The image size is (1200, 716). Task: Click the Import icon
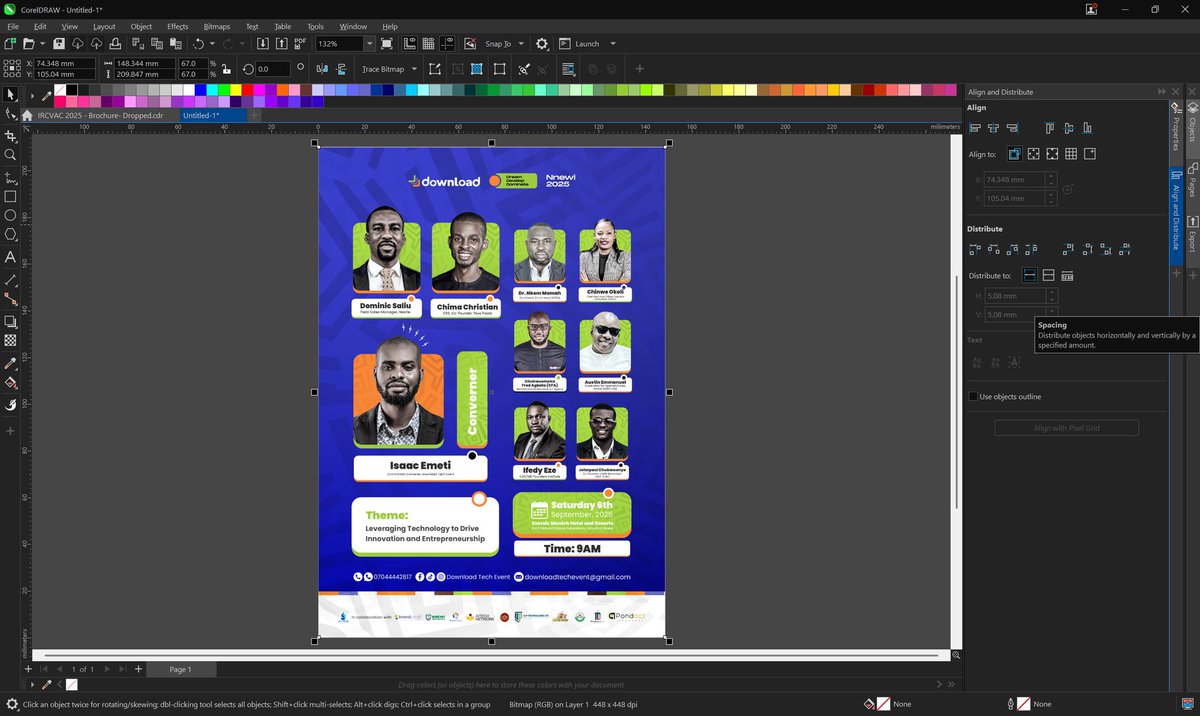(263, 44)
